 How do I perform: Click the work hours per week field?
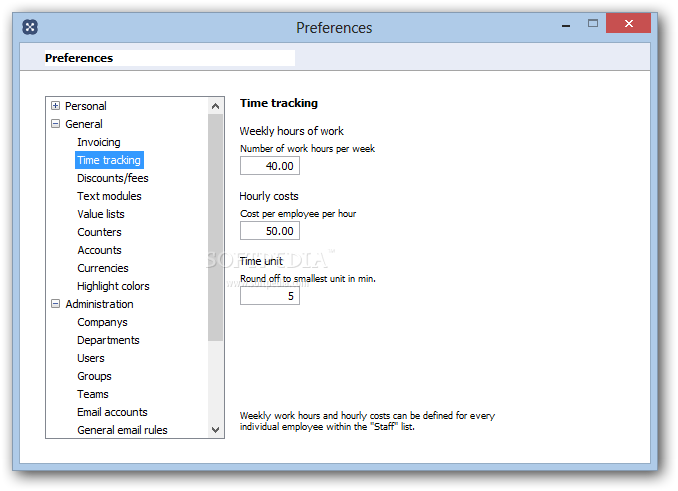(x=270, y=166)
